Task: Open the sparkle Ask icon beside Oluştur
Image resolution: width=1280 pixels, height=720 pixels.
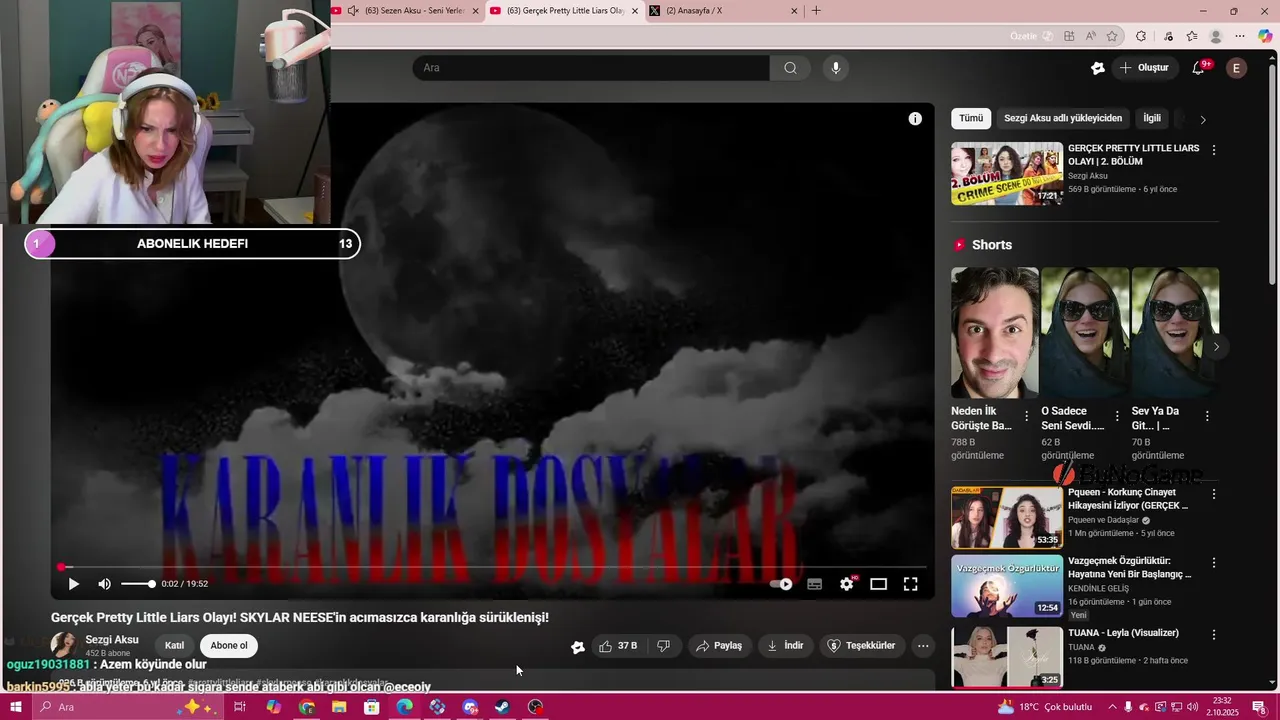Action: pos(1098,68)
